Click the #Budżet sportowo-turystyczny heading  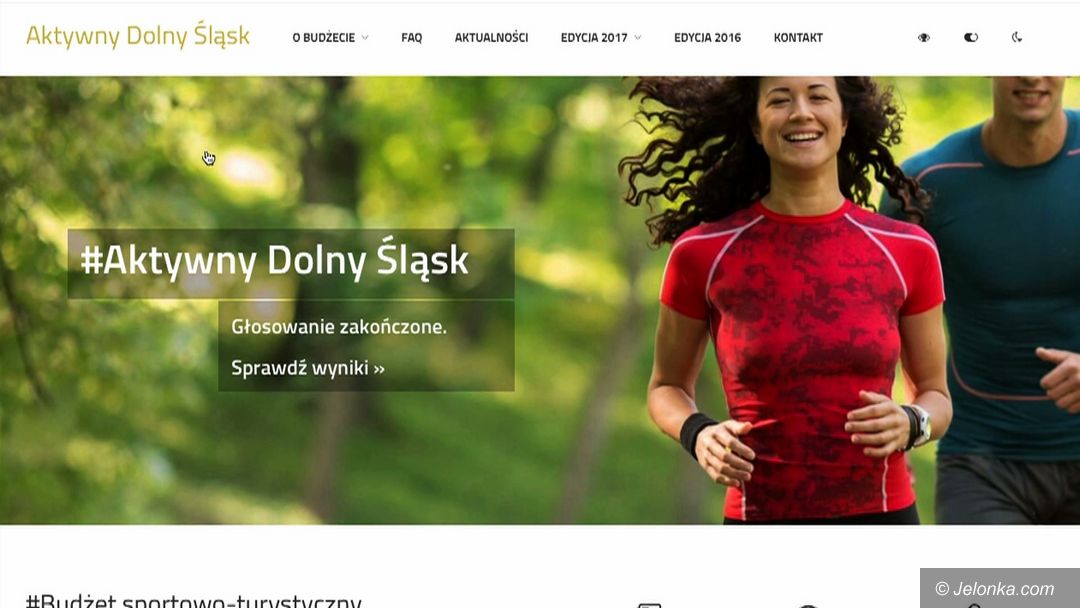(194, 600)
